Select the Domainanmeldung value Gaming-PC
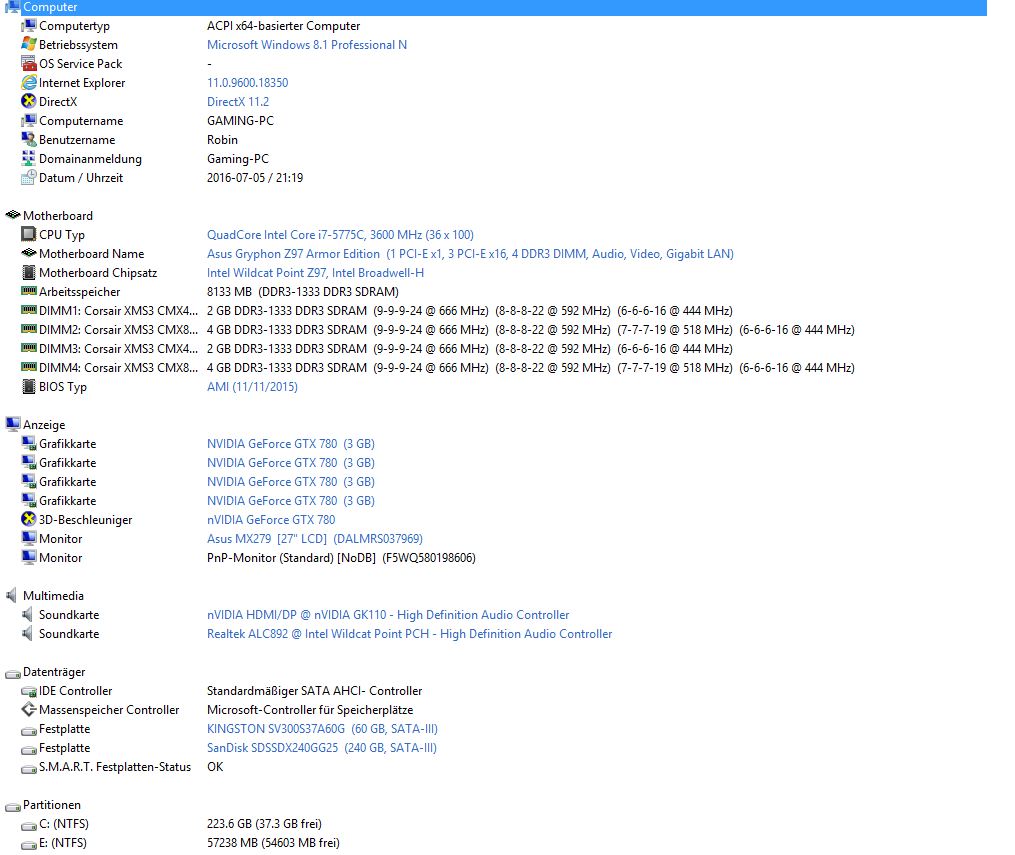 (x=238, y=159)
